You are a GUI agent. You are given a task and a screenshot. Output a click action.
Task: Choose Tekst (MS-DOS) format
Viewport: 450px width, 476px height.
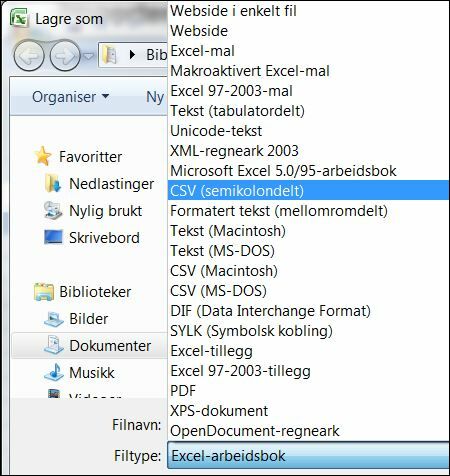pyautogui.click(x=308, y=251)
